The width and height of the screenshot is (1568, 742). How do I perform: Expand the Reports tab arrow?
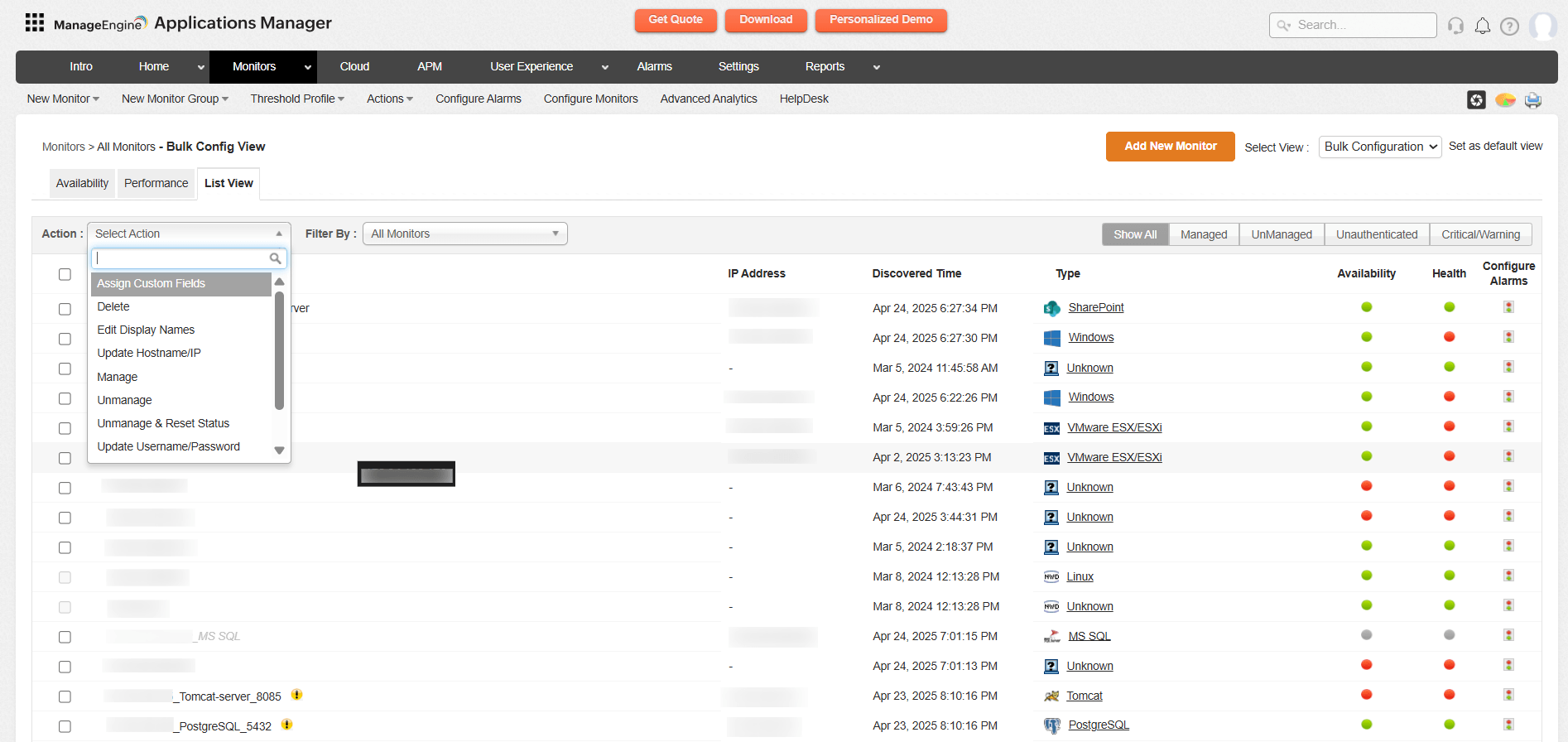pyautogui.click(x=876, y=67)
